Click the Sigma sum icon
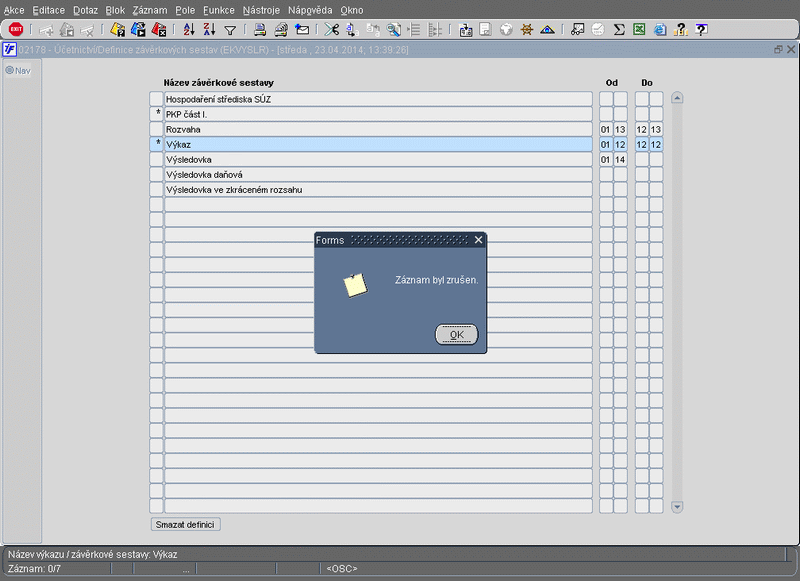Viewport: 800px width, 581px height. 619,30
